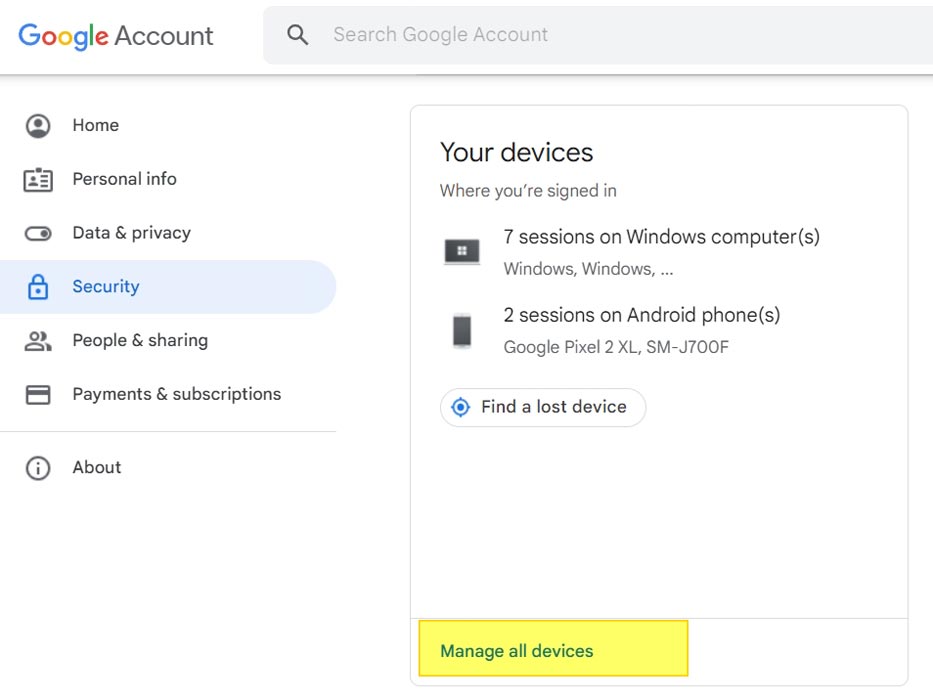Screen dimensions: 933x700
Task: Click the Security padlock icon
Action: click(x=38, y=286)
